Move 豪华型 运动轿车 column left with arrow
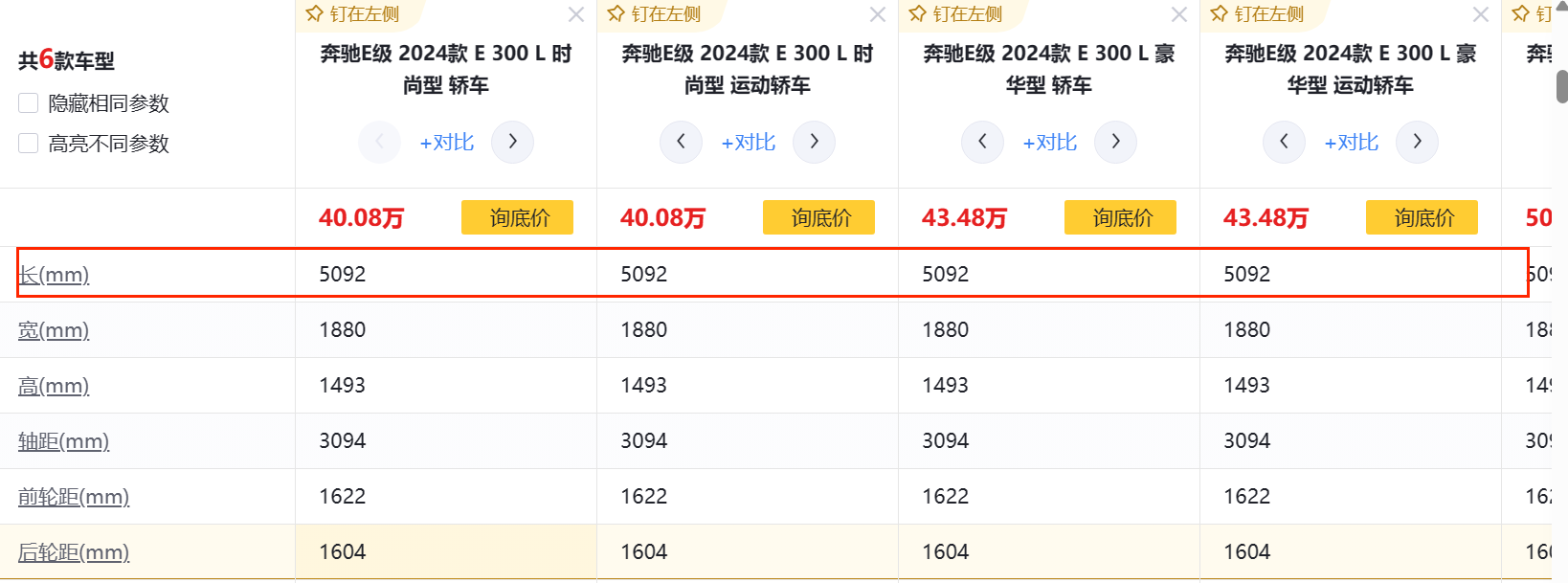The width and height of the screenshot is (1568, 583). click(x=1284, y=142)
